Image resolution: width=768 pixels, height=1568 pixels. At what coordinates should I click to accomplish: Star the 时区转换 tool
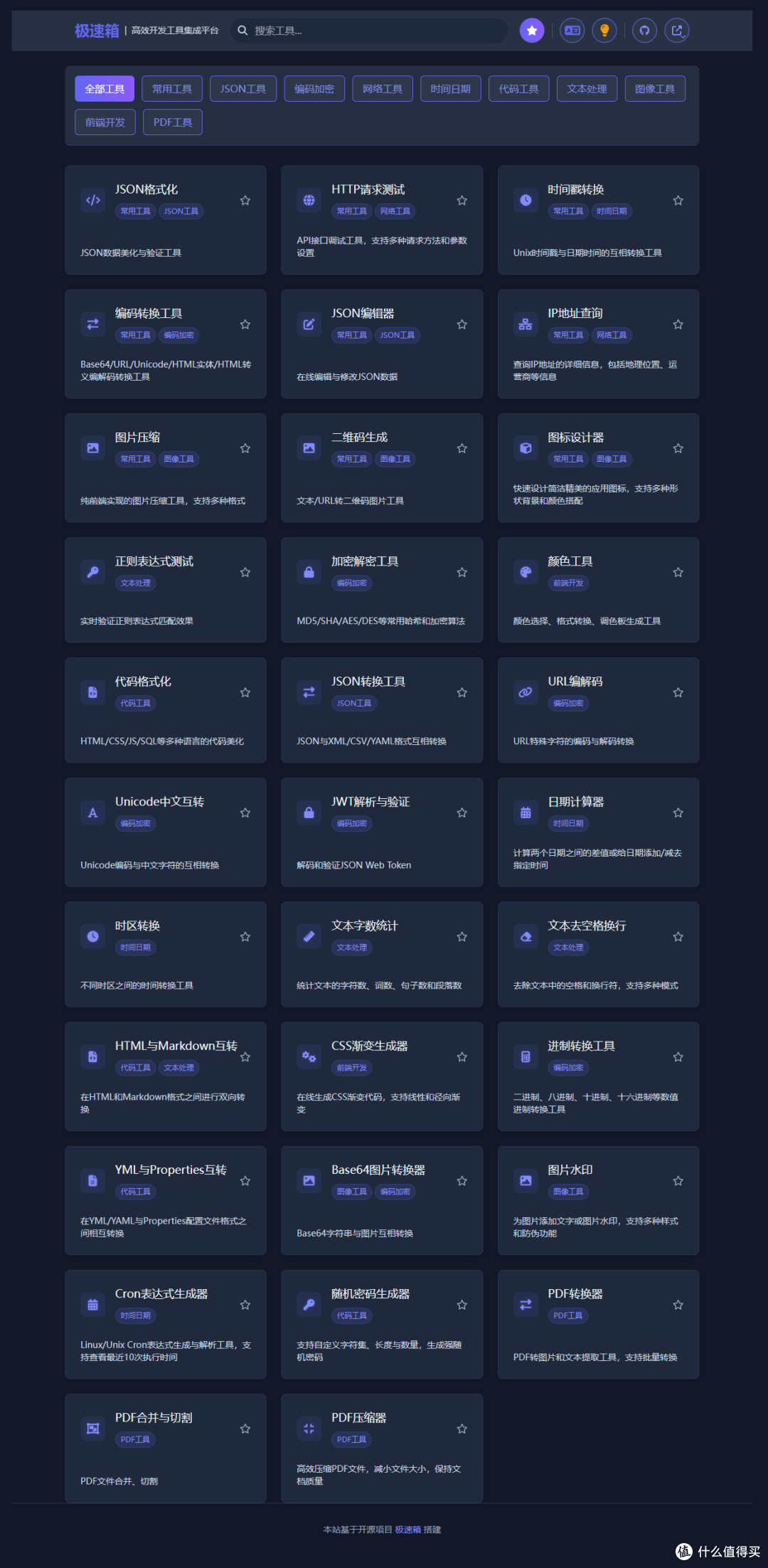(245, 936)
